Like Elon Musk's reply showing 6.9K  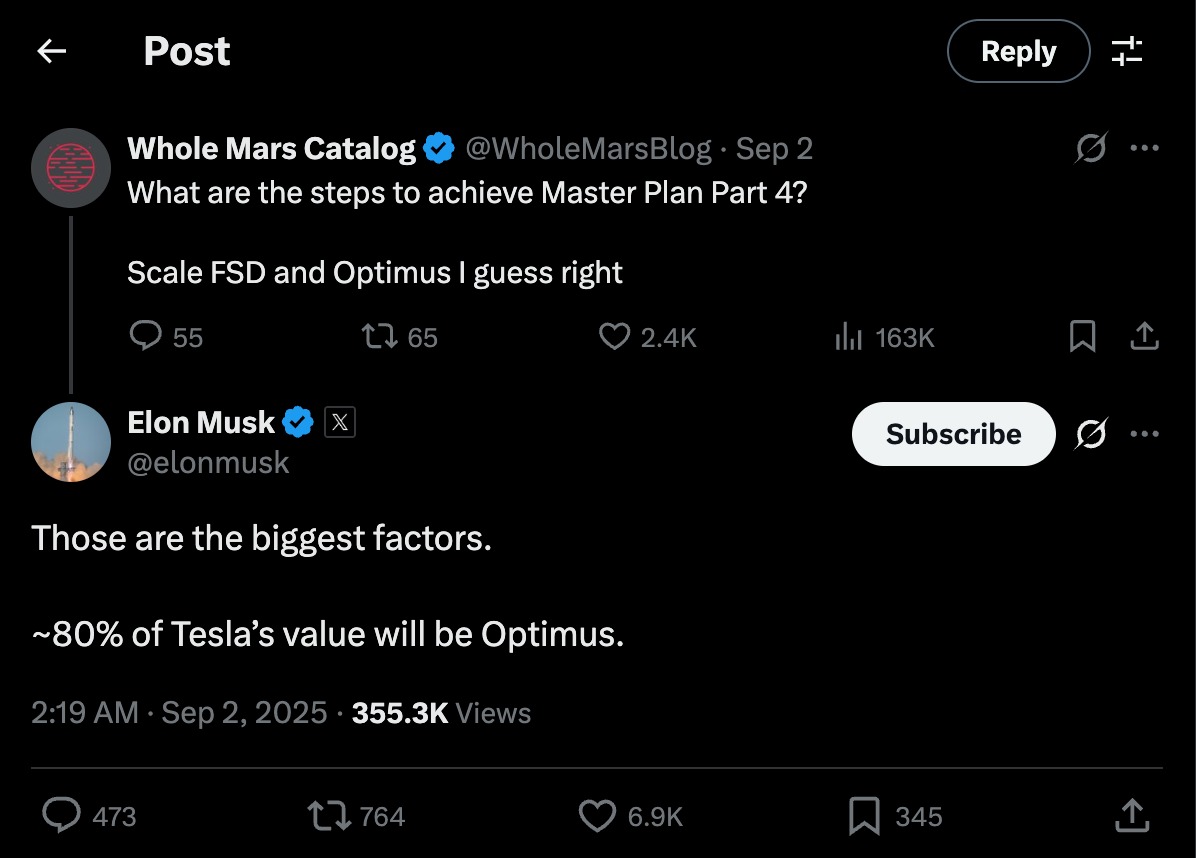click(597, 816)
